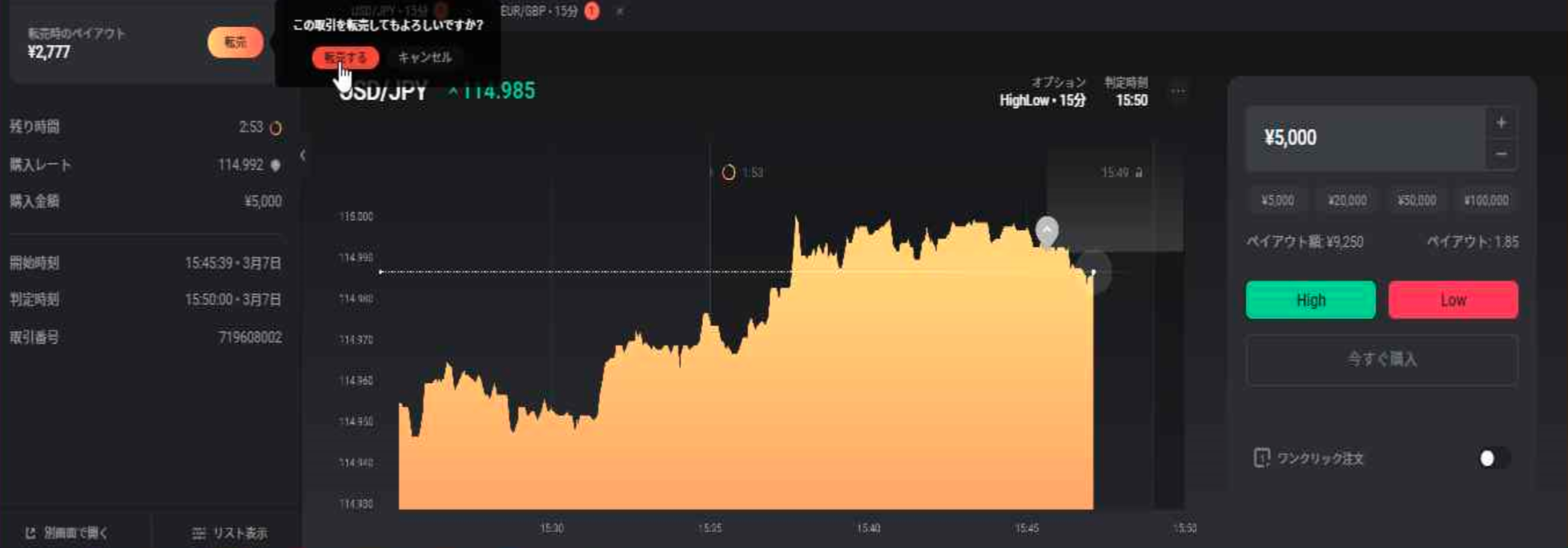
Task: Click the one-click order phone icon
Action: click(x=1261, y=458)
